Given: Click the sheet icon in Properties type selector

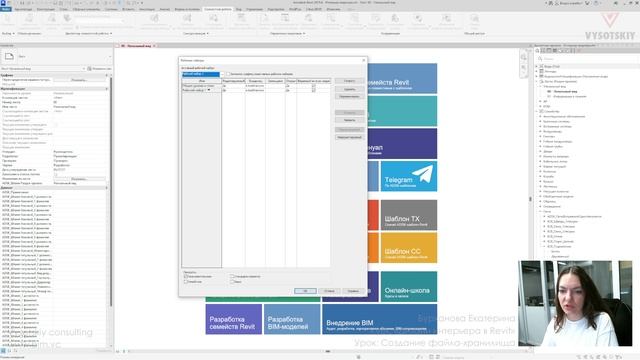Looking at the screenshot, I should [9, 56].
